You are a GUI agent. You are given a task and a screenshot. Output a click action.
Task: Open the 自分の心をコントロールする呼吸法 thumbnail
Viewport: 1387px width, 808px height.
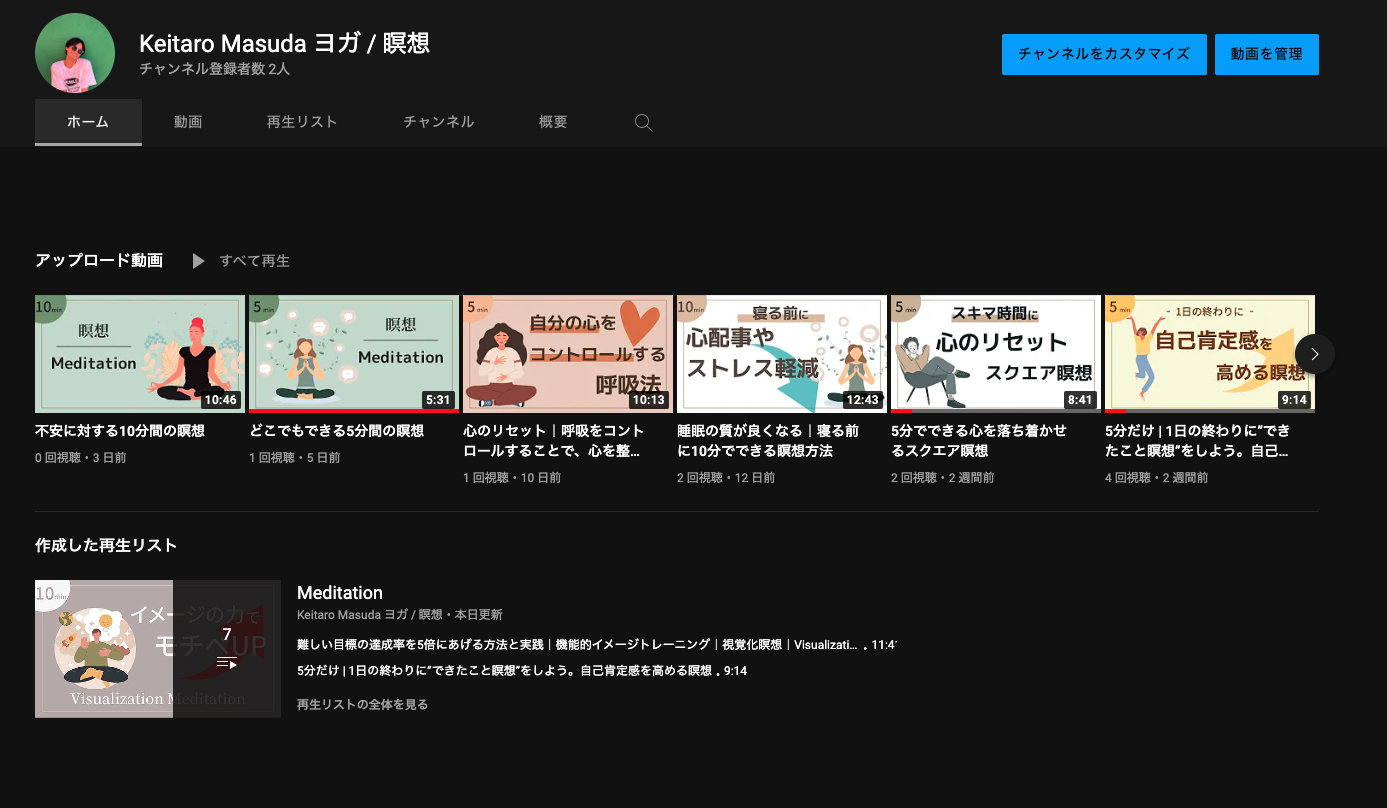(x=567, y=354)
